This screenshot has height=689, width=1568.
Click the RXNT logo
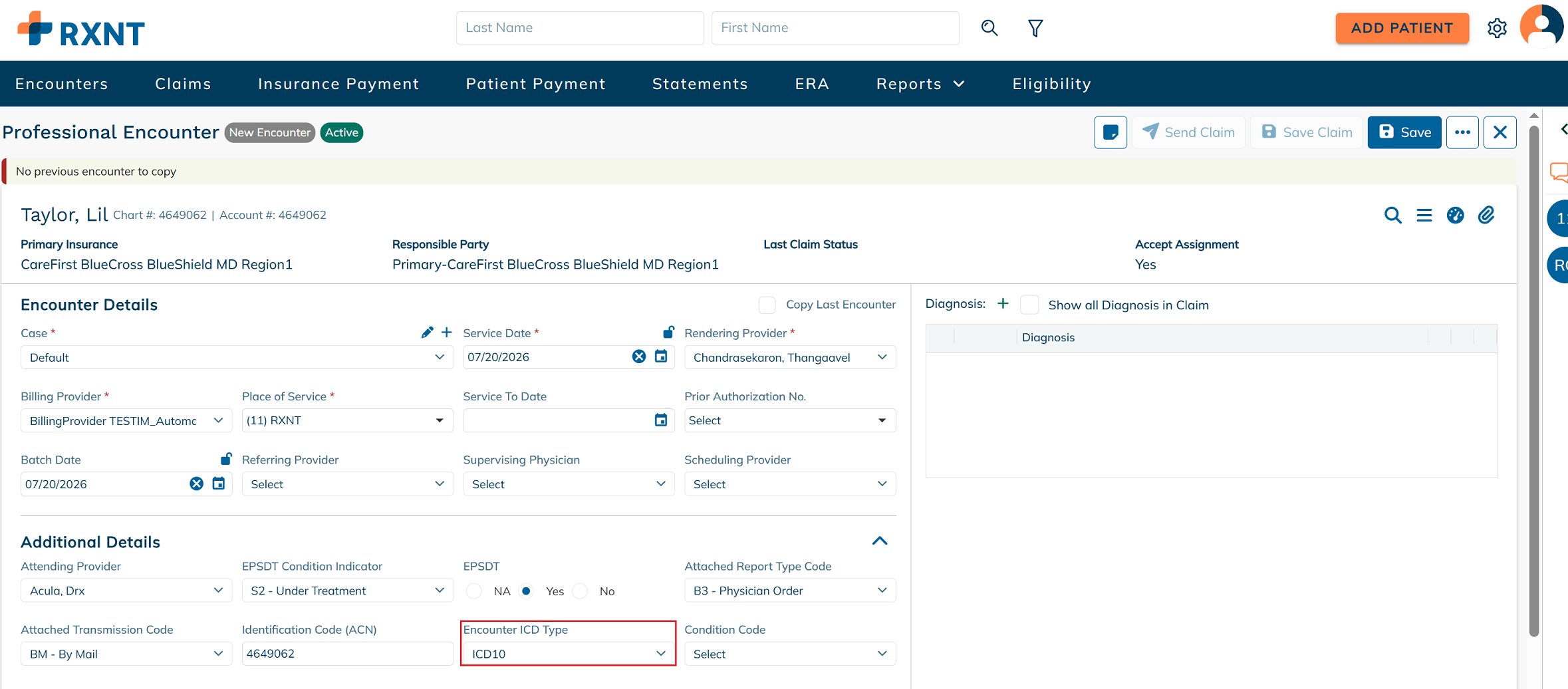click(x=81, y=29)
